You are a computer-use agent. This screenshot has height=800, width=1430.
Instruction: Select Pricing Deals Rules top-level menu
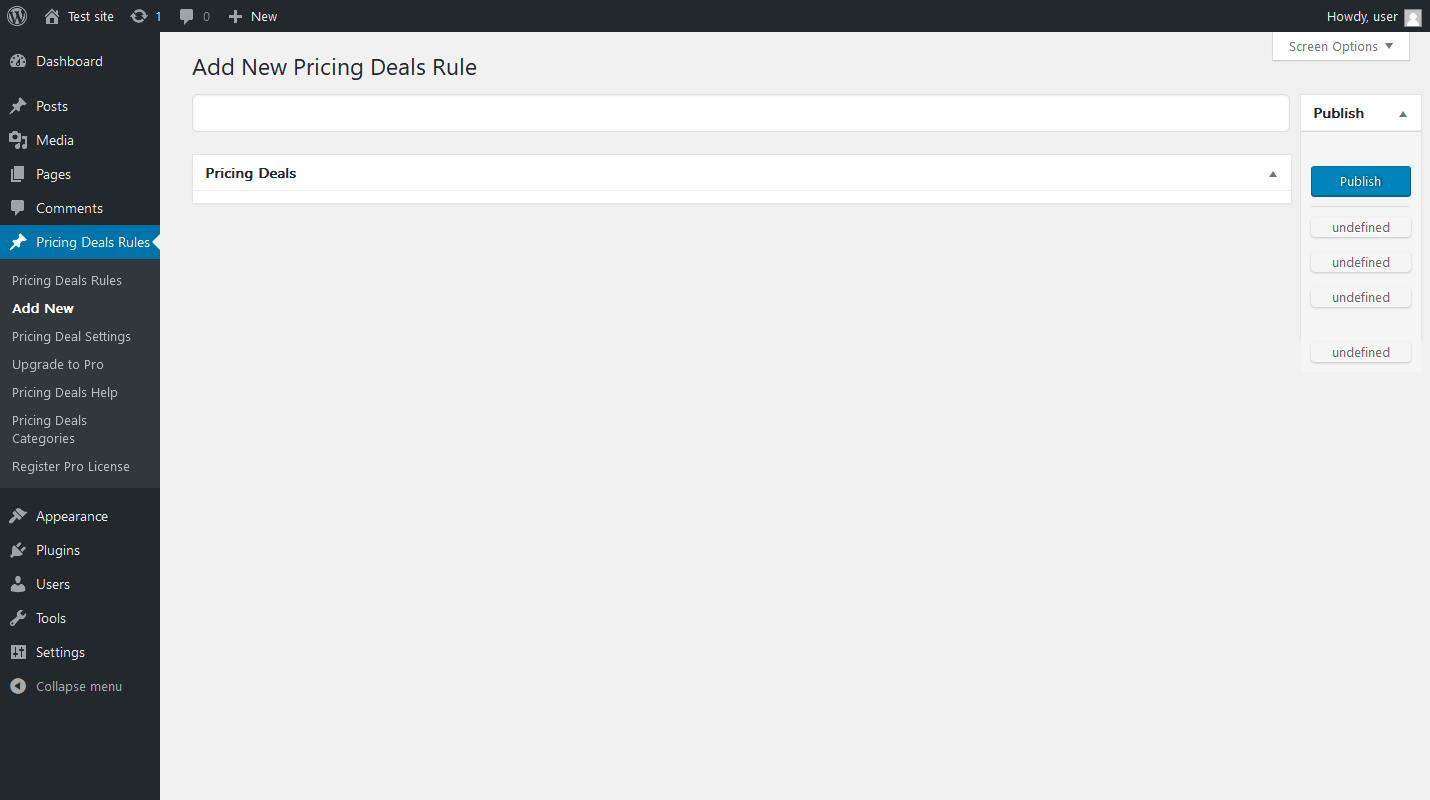[x=80, y=242]
